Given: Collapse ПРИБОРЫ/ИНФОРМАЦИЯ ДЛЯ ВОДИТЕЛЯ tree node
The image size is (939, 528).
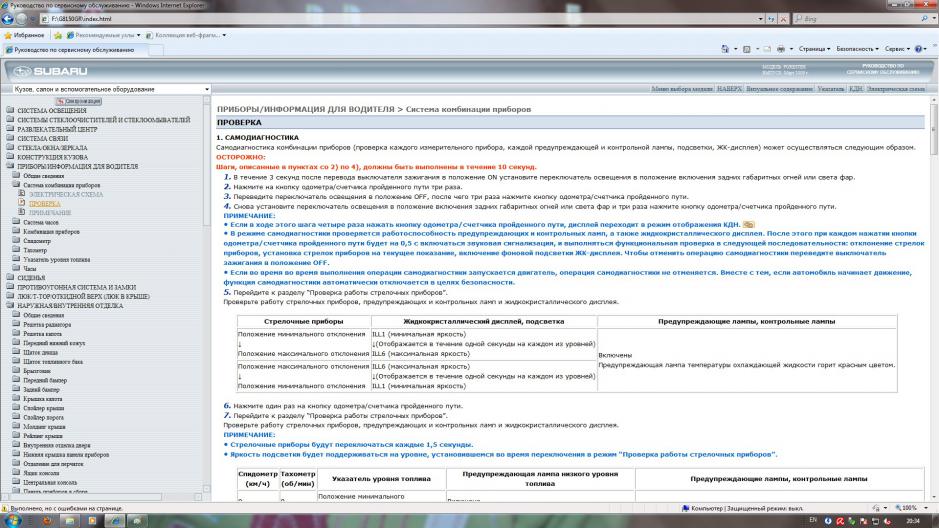Looking at the screenshot, I should click(x=10, y=166).
